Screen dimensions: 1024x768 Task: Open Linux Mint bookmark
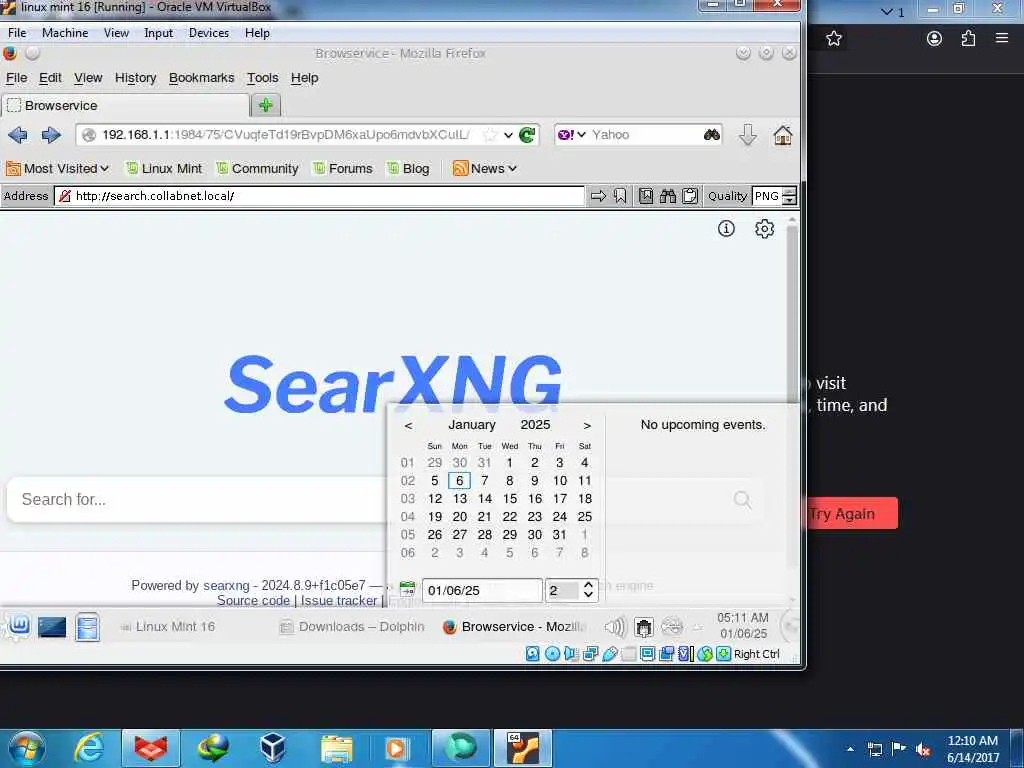[164, 168]
